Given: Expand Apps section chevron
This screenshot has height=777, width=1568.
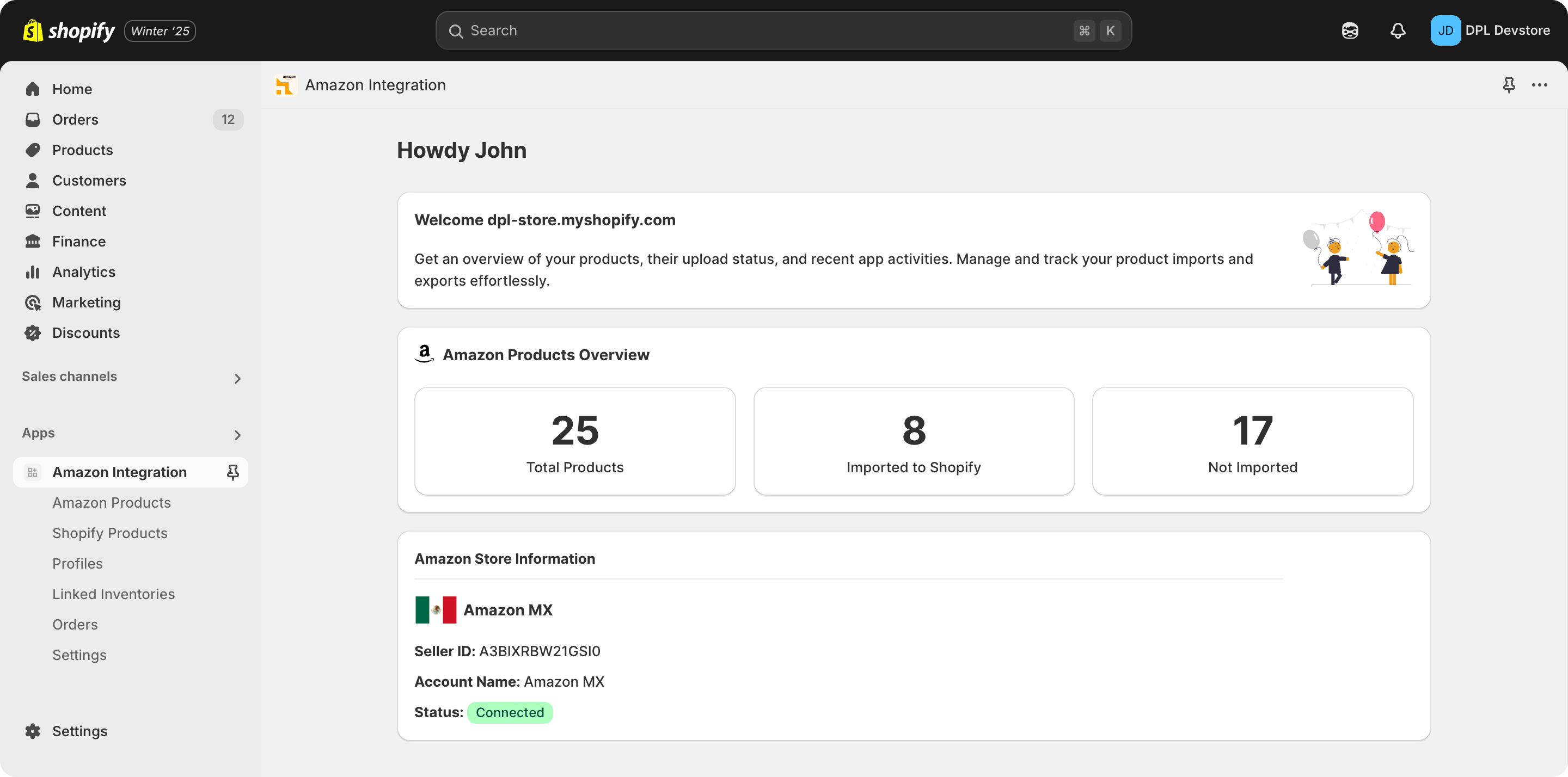Looking at the screenshot, I should click(x=237, y=435).
